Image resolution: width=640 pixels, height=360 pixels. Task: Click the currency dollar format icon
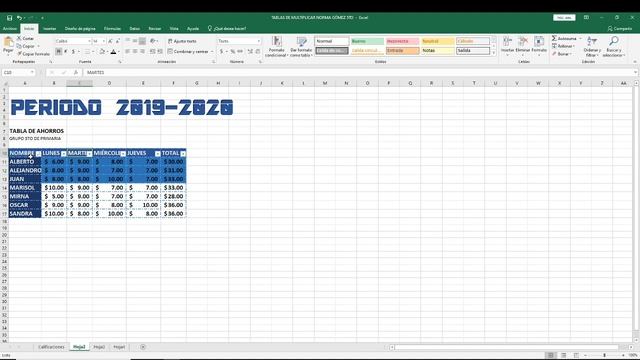point(221,52)
